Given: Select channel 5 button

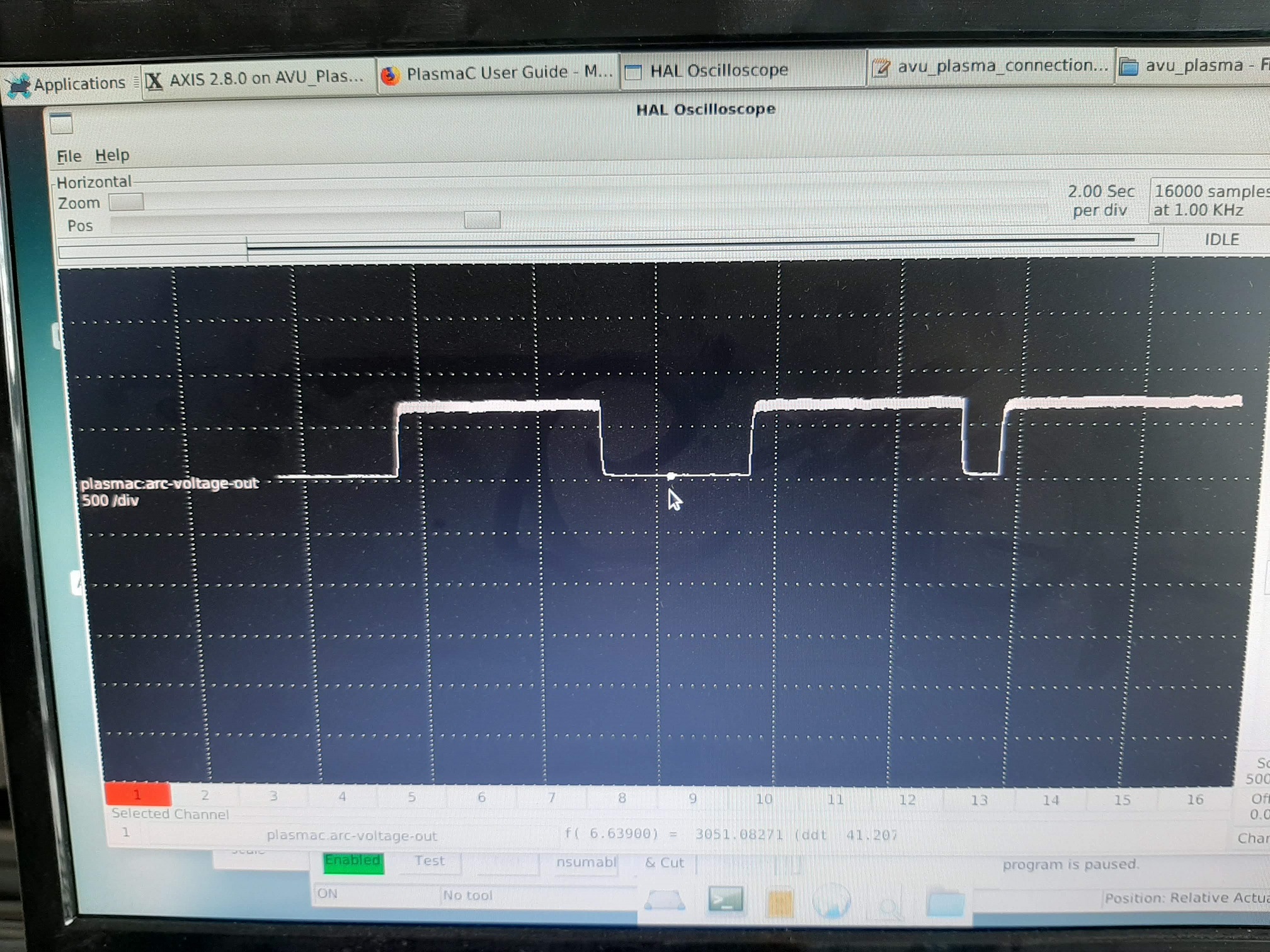Looking at the screenshot, I should [x=411, y=797].
